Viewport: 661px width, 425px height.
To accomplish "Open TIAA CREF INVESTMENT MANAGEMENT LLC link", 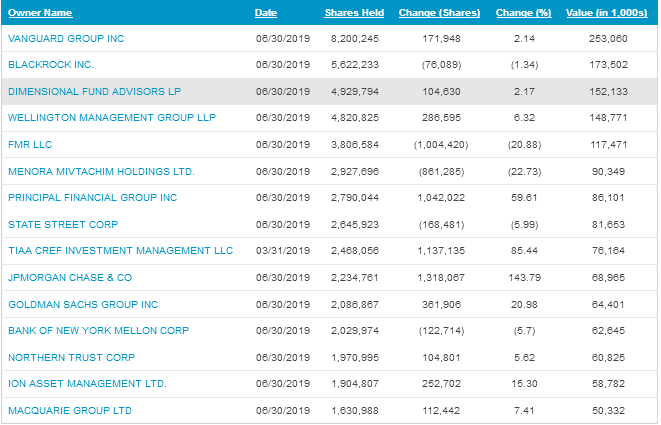I will coord(121,251).
